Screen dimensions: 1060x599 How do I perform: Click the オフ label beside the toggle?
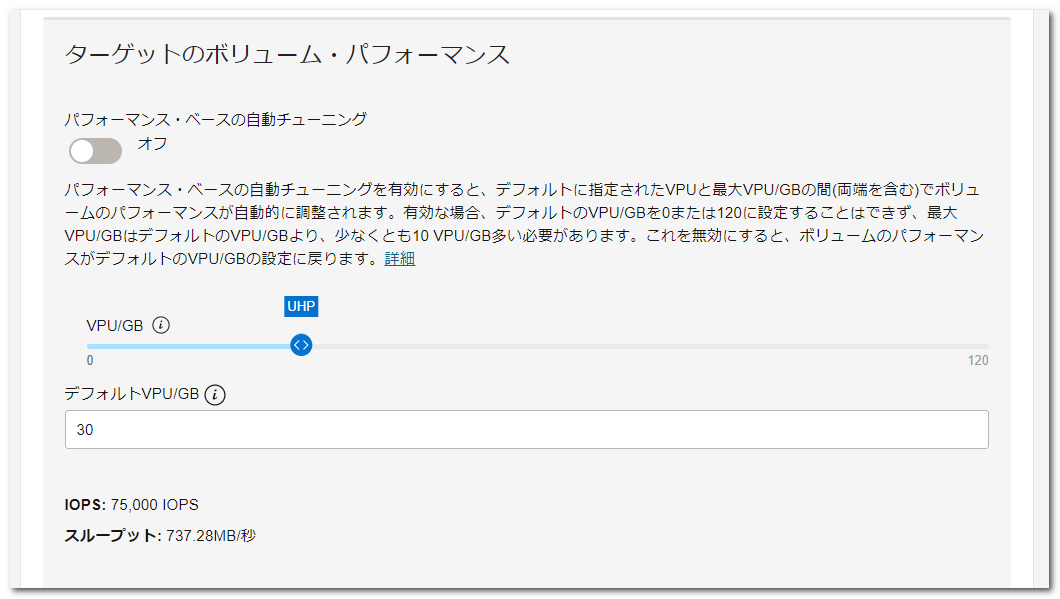coord(152,143)
